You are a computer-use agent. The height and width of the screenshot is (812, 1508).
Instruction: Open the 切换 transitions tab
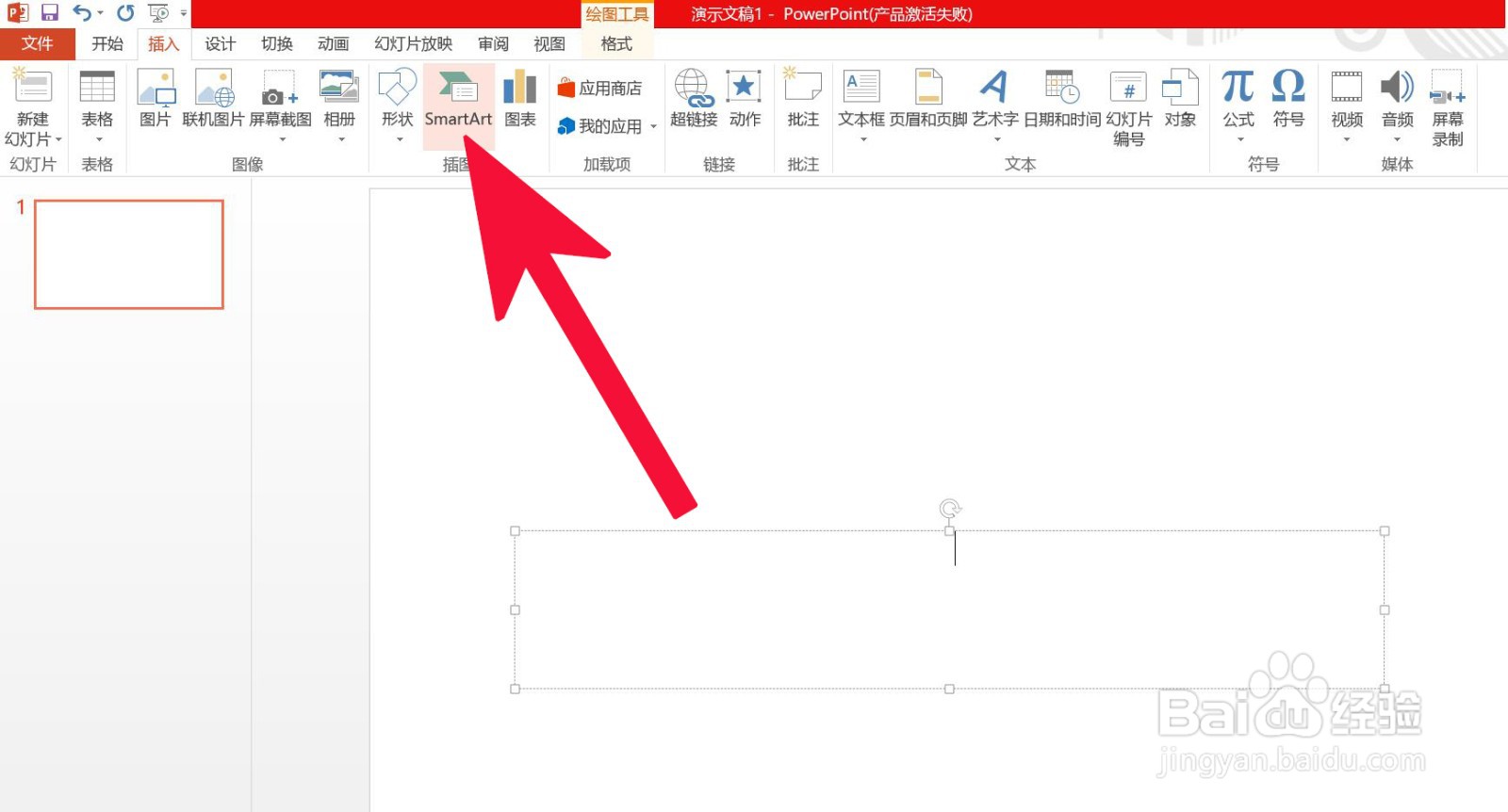click(277, 43)
